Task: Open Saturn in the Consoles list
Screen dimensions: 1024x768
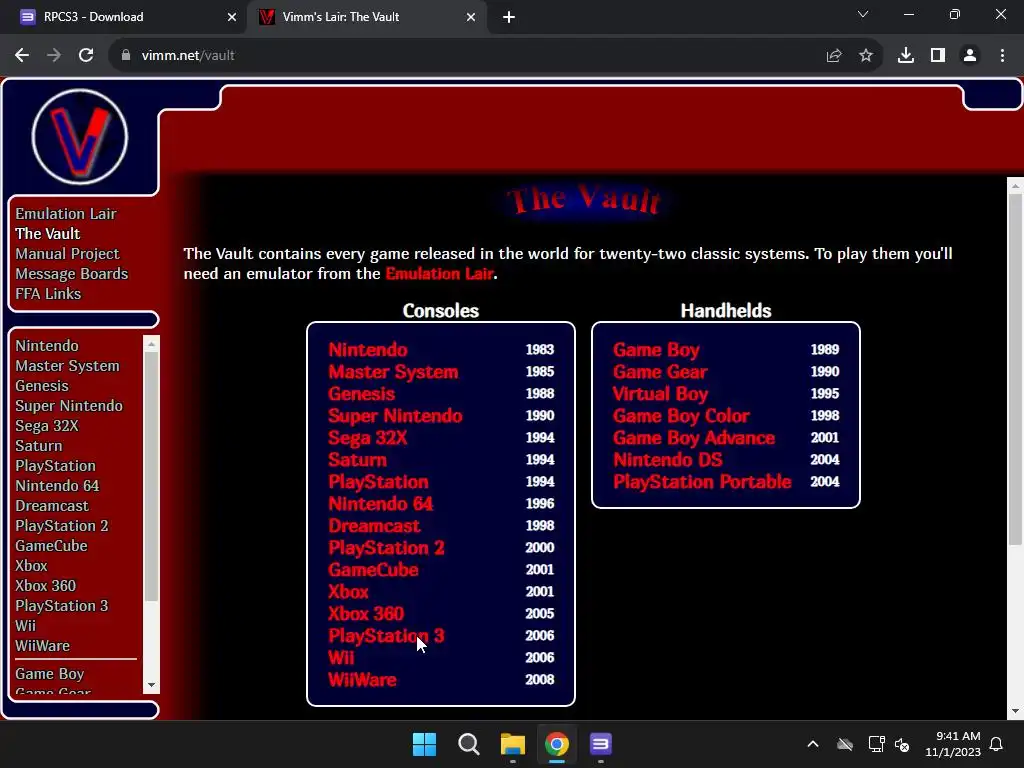Action: tap(357, 460)
